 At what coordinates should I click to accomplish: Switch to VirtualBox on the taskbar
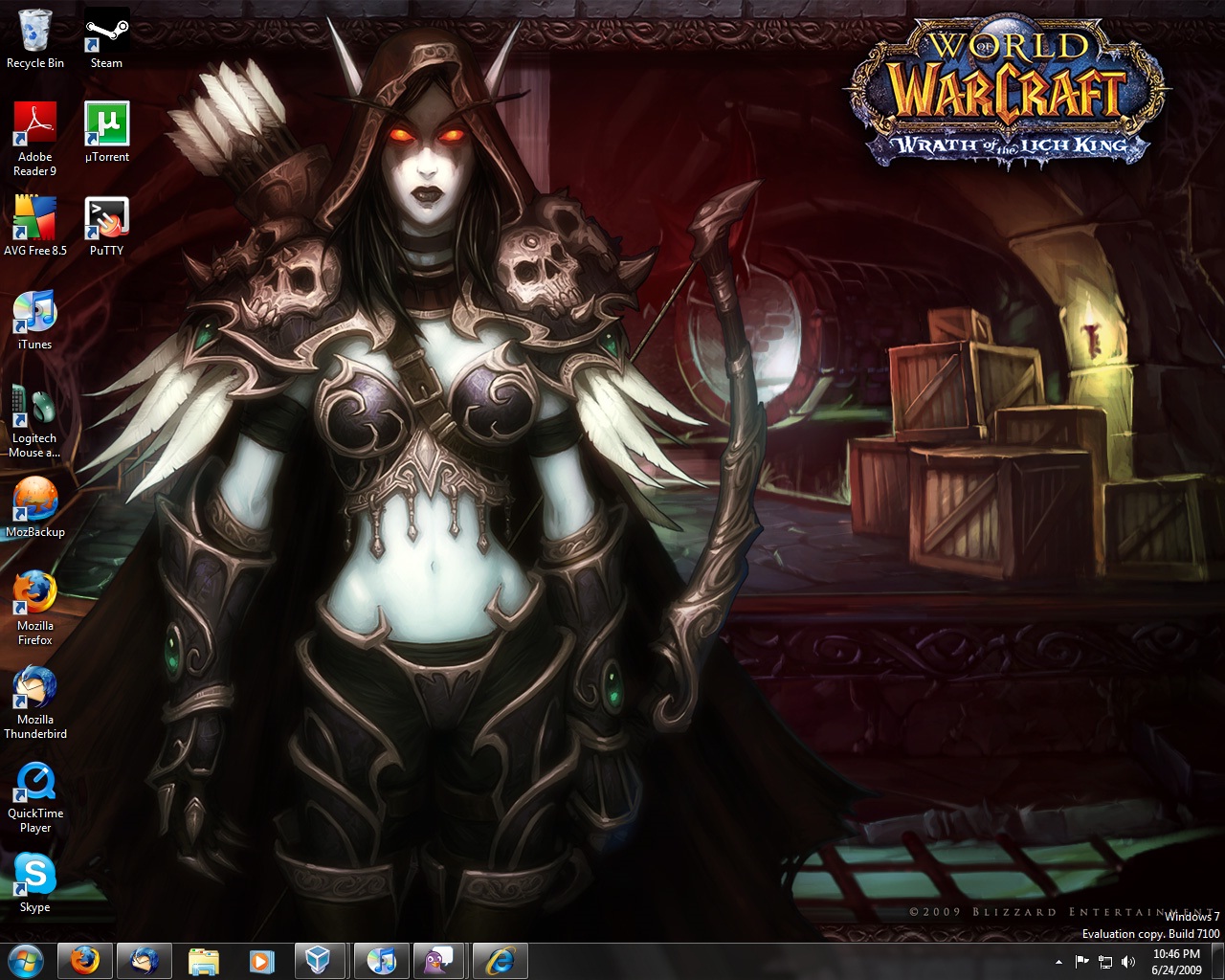click(x=323, y=961)
